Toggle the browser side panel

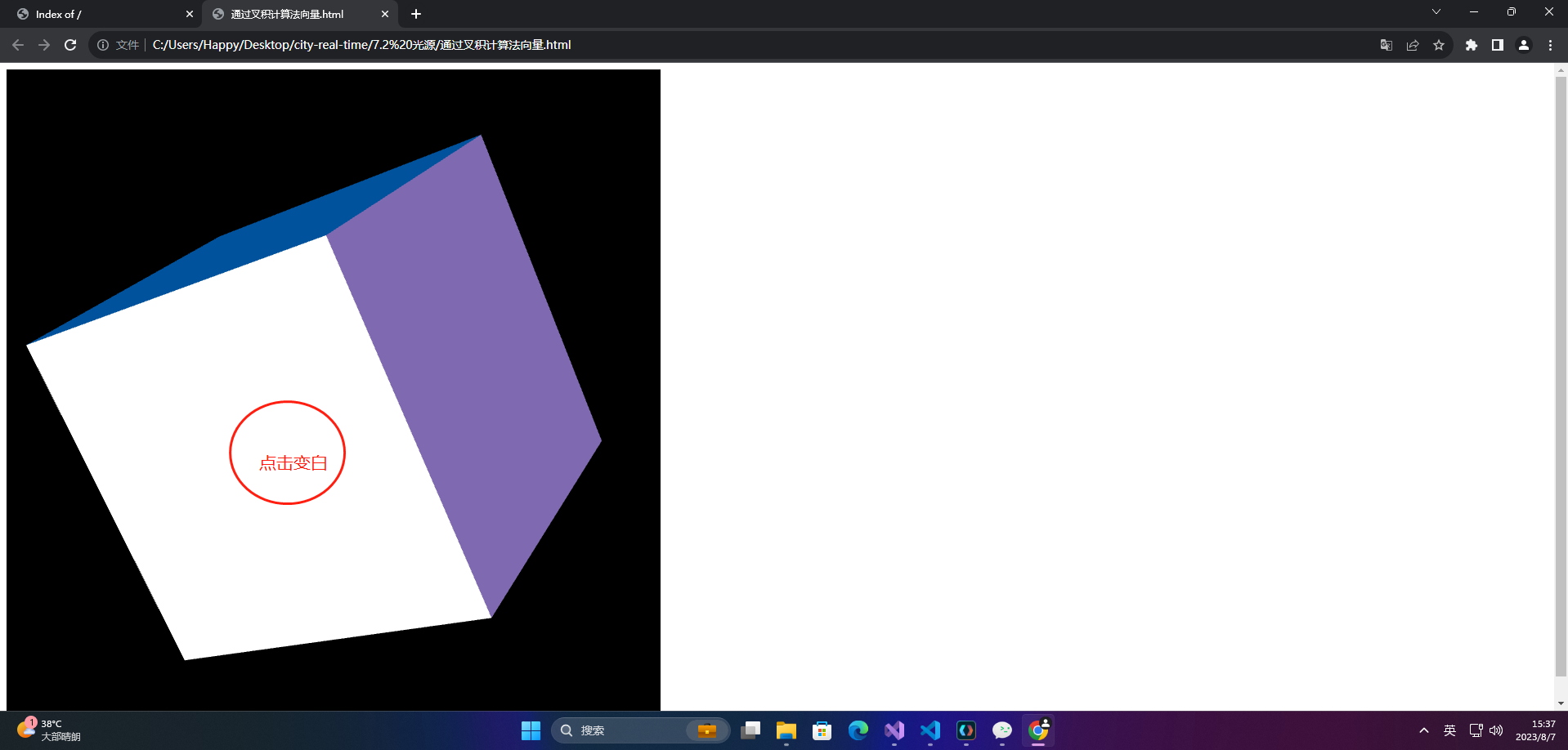(x=1497, y=45)
